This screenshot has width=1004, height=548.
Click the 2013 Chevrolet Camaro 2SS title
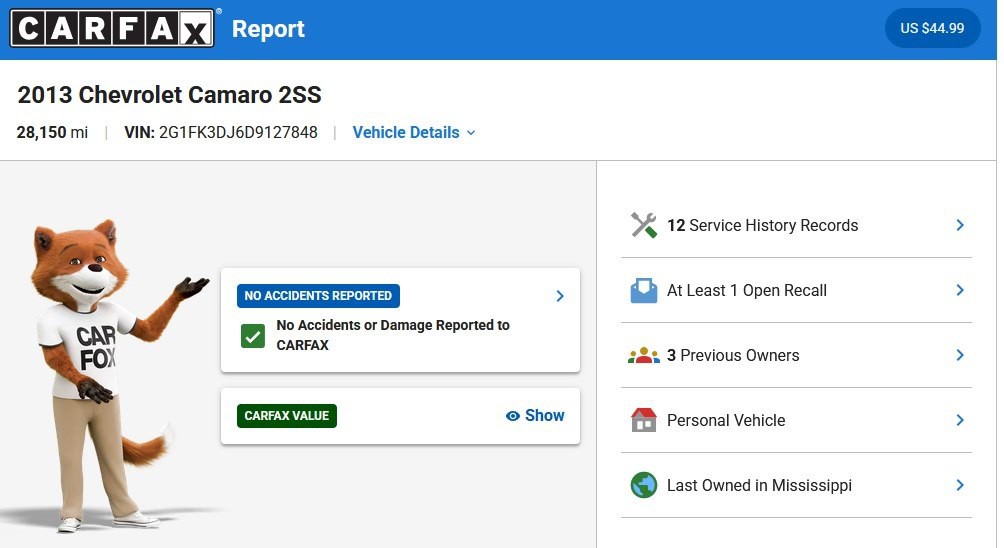click(170, 95)
